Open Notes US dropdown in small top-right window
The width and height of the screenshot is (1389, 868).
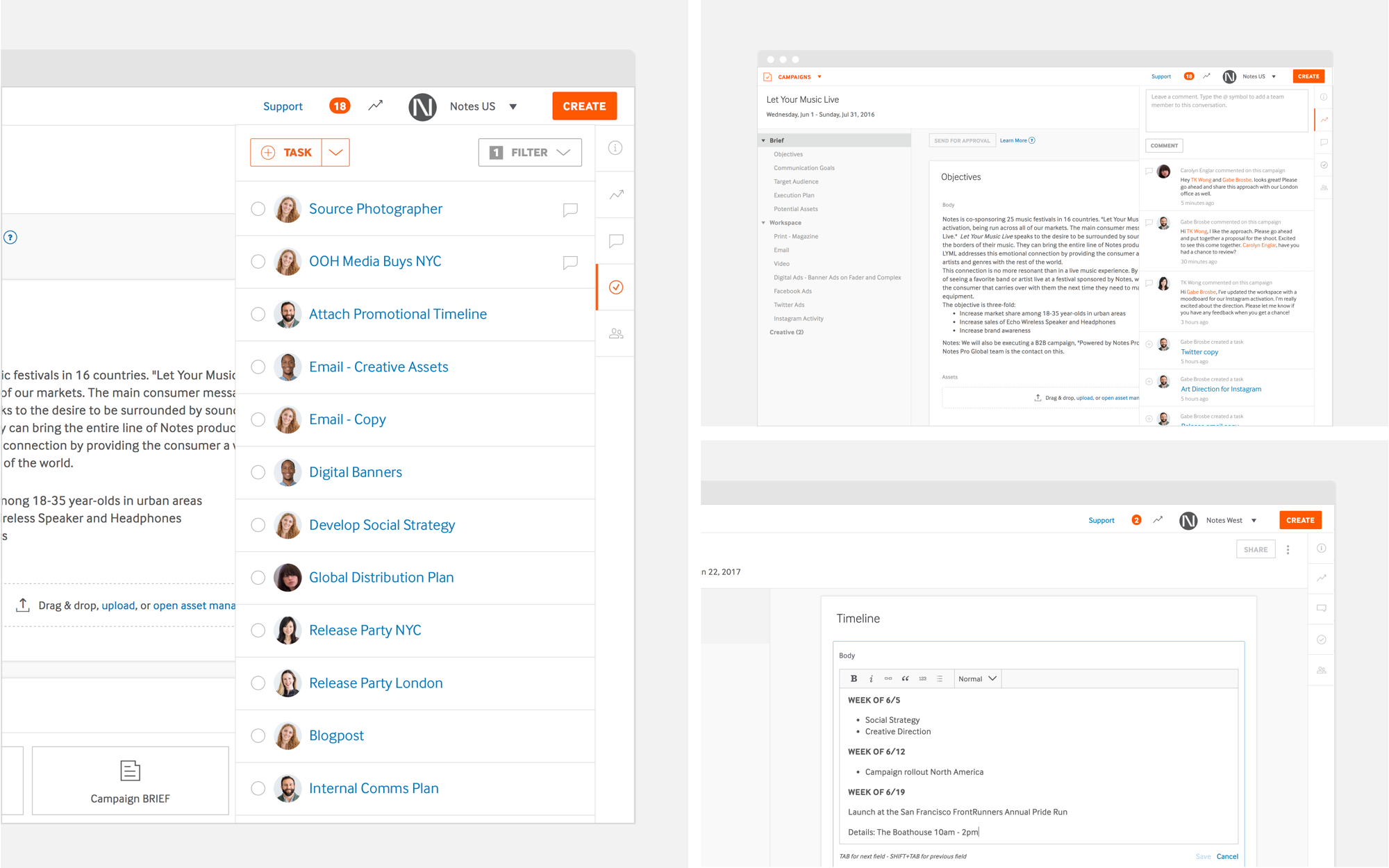coord(1274,76)
